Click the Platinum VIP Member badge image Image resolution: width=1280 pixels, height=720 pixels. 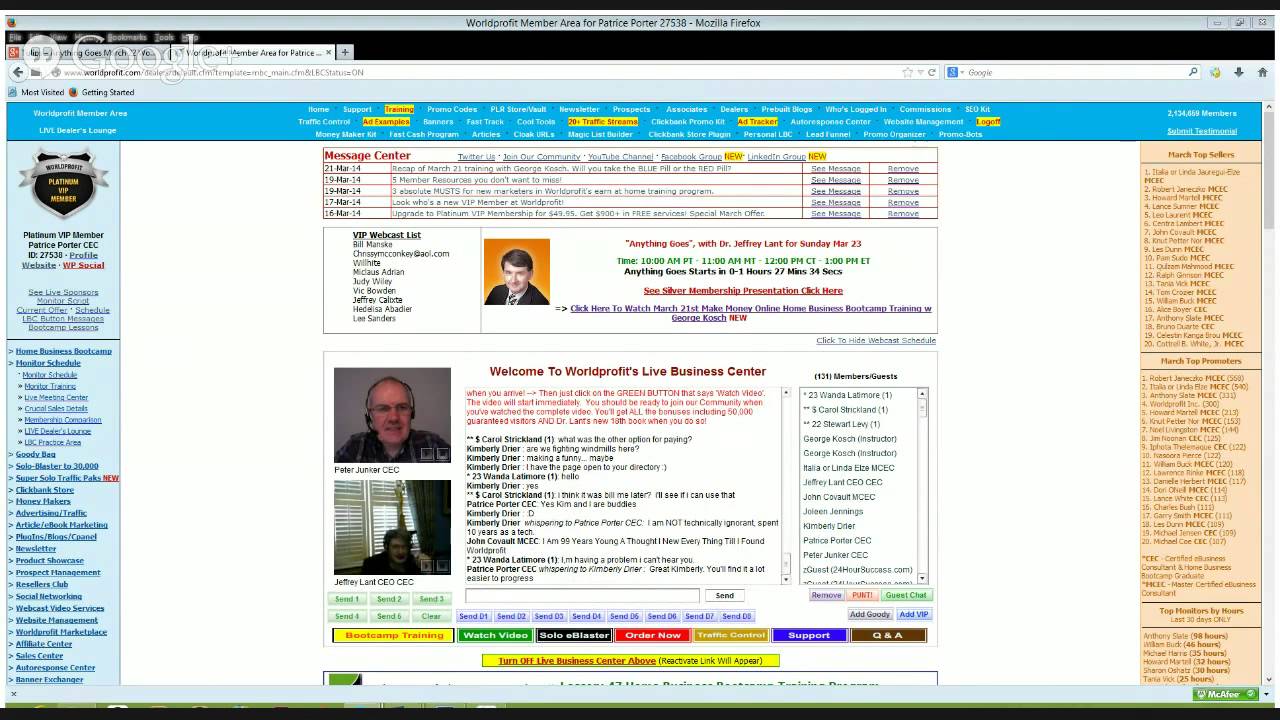pos(64,184)
